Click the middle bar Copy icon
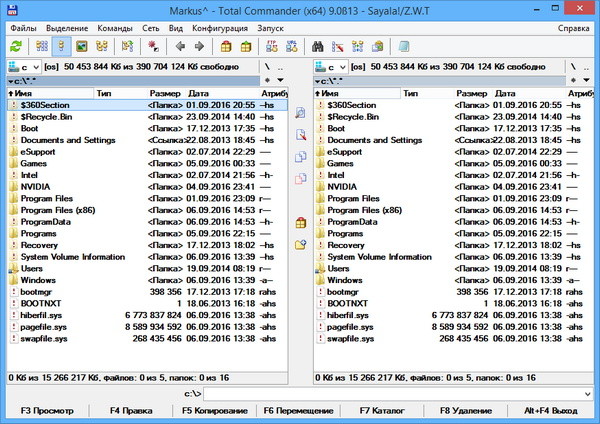This screenshot has height=424, width=600. (x=301, y=157)
